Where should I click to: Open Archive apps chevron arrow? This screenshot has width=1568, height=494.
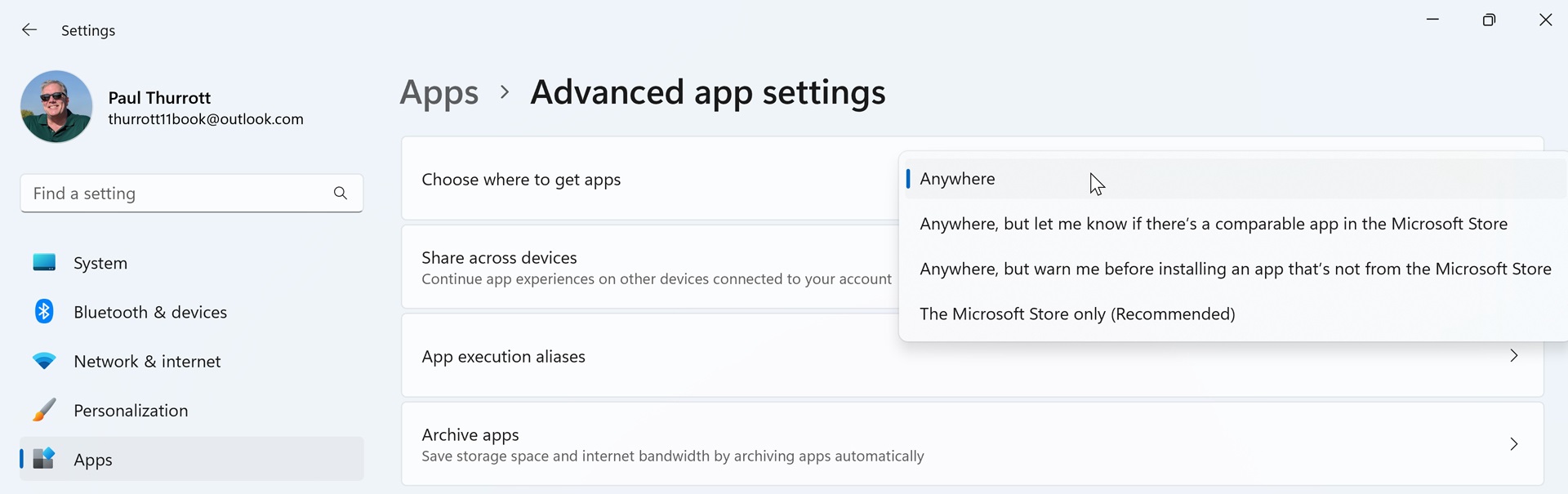click(x=1513, y=444)
